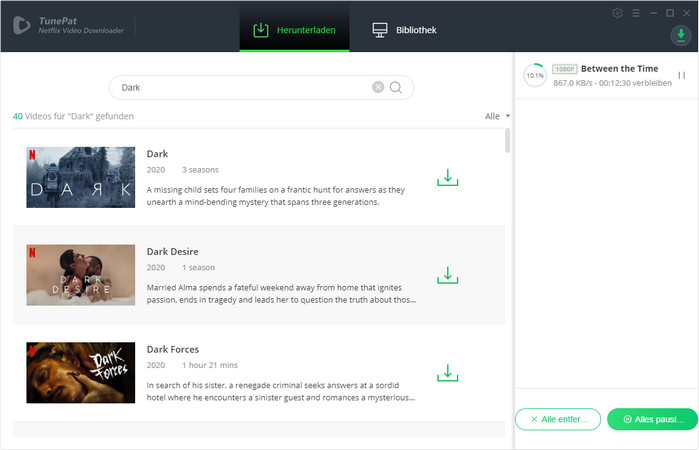699x450 pixels.
Task: Open the settings gear icon
Action: click(x=617, y=13)
